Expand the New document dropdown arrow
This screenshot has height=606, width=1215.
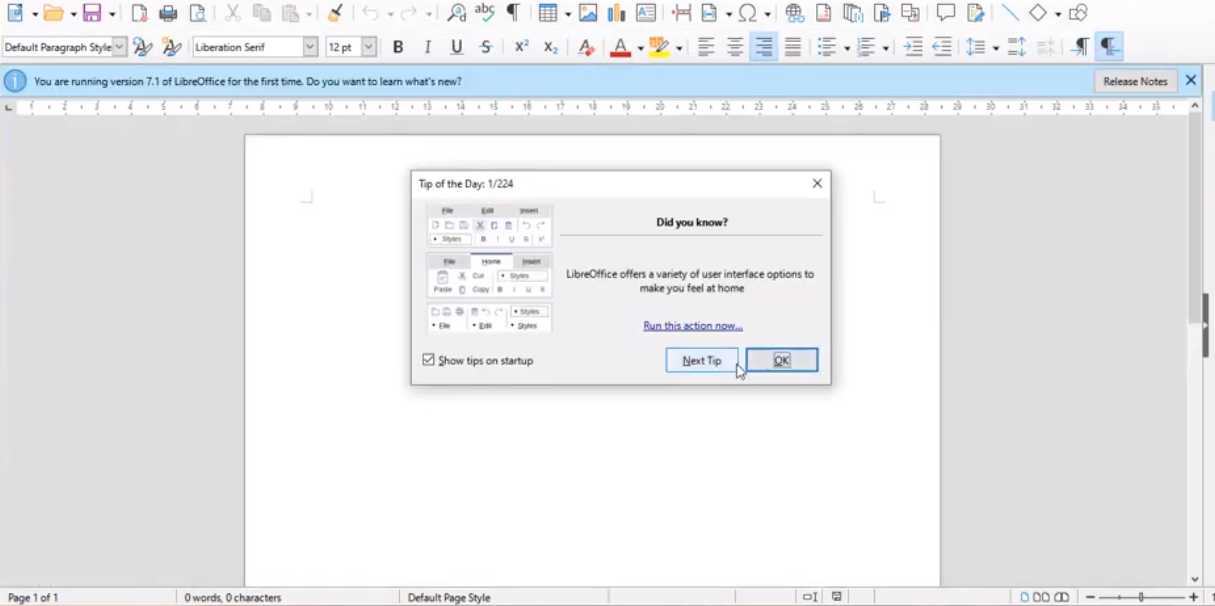[x=34, y=14]
